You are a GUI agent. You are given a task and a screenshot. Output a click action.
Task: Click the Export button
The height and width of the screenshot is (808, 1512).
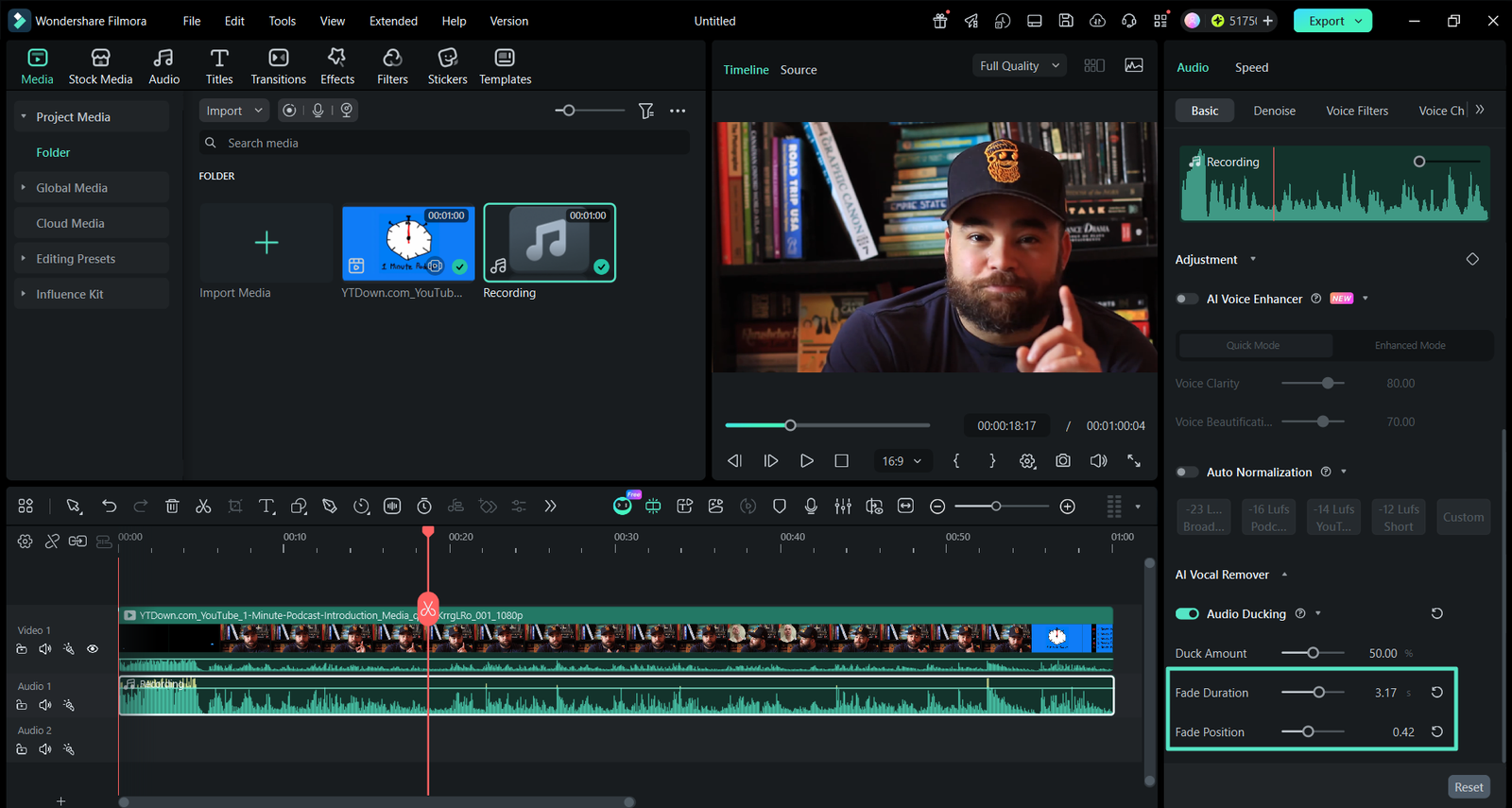(1332, 21)
